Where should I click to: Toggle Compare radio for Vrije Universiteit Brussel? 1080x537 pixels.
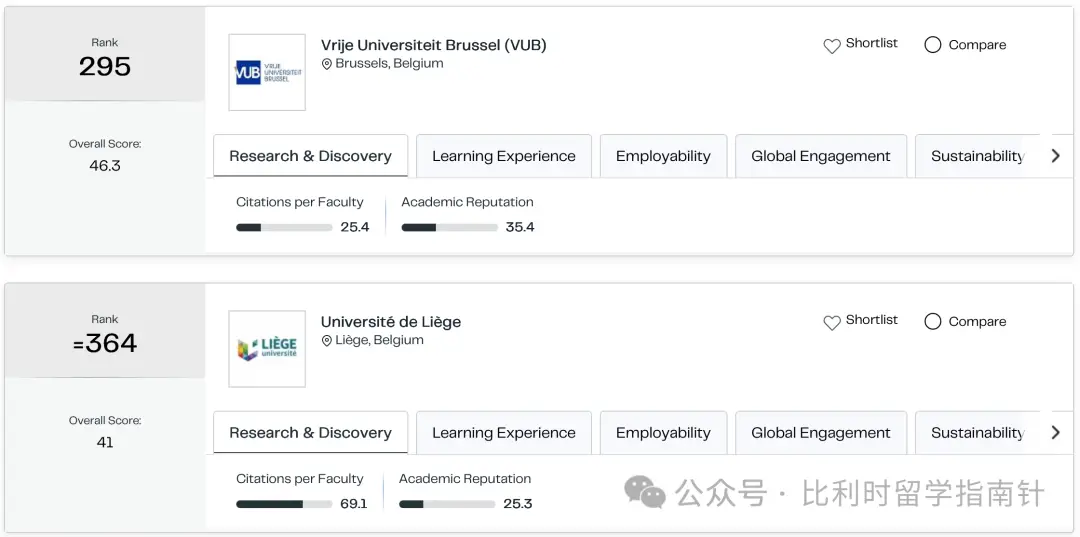[x=933, y=45]
